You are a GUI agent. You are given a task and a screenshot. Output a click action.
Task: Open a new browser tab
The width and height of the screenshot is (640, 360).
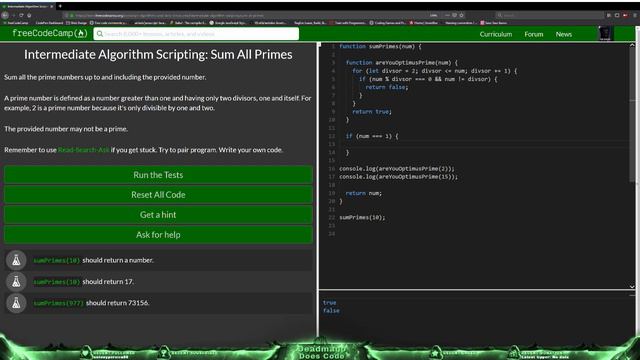pyautogui.click(x=60, y=6)
